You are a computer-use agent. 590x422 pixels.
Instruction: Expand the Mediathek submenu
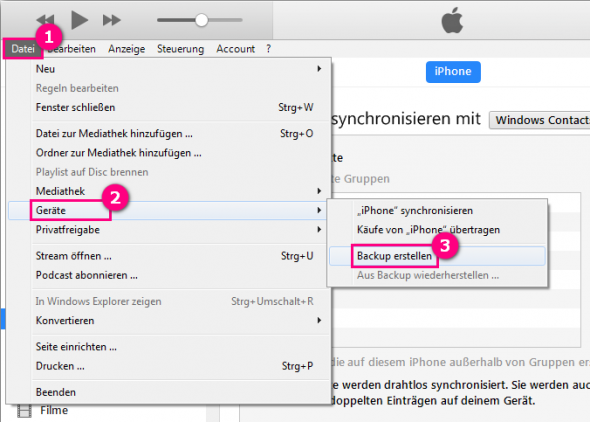pos(169,191)
